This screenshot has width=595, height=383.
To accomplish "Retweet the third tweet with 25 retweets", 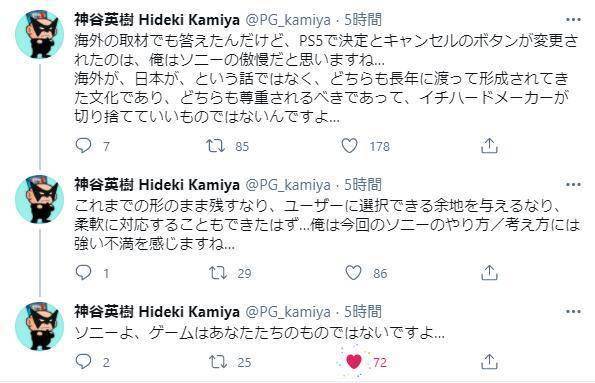I will tap(218, 362).
